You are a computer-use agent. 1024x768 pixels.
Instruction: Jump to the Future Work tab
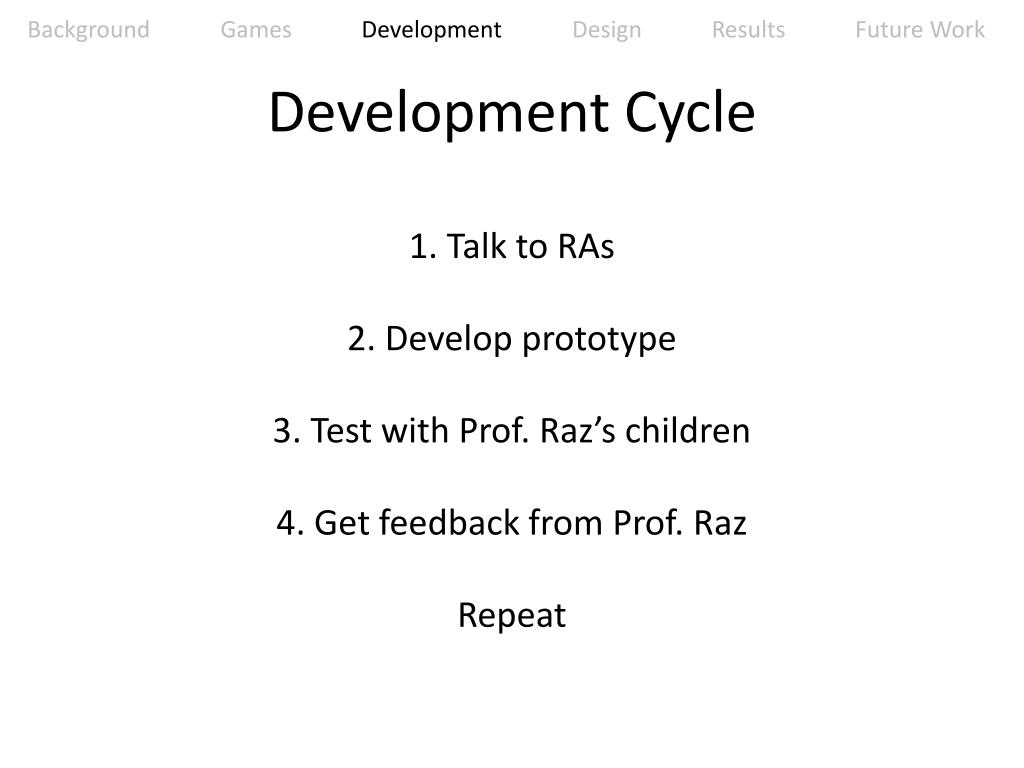pyautogui.click(x=920, y=29)
